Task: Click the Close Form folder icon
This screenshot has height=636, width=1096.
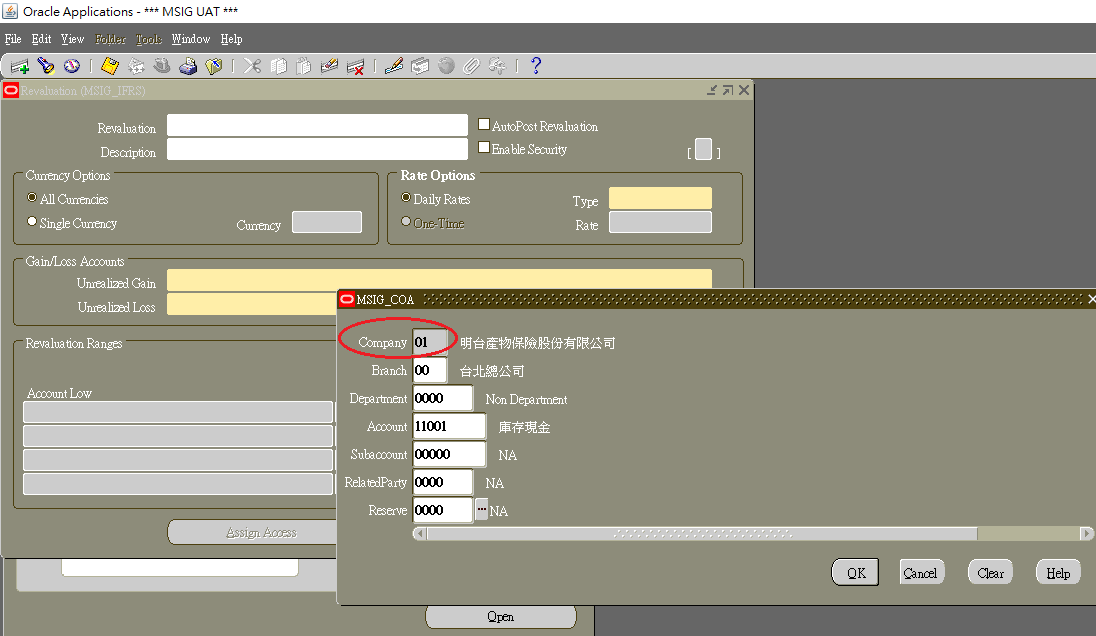Action: 214,66
